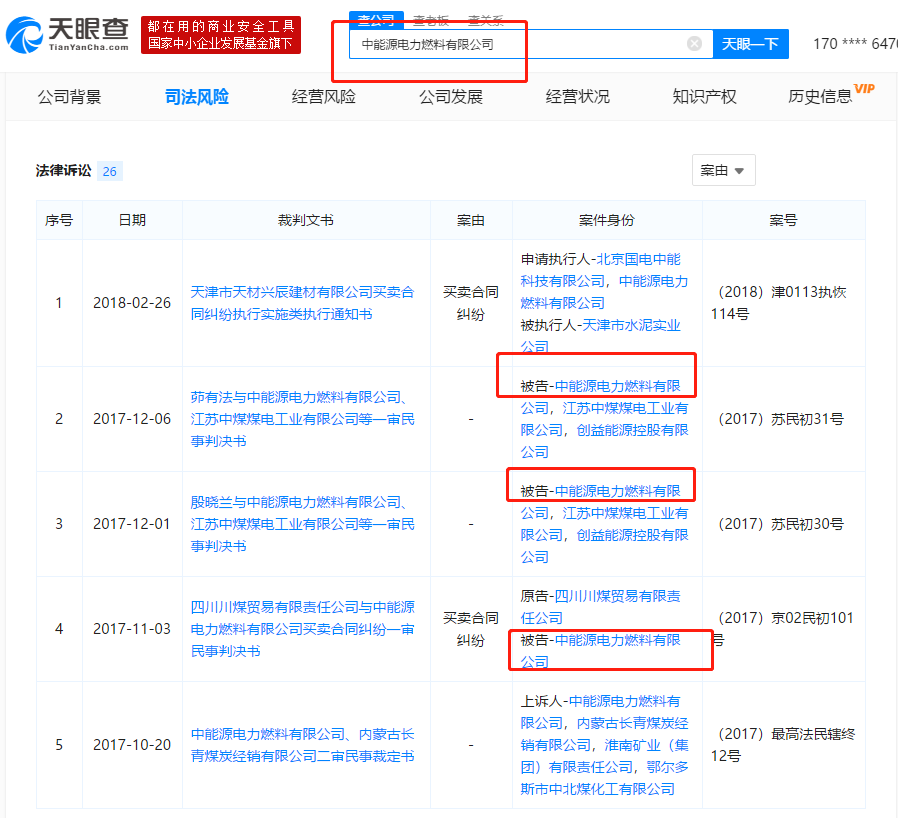
Task: Click the 法律诉讼 count badge 26
Action: pos(109,171)
